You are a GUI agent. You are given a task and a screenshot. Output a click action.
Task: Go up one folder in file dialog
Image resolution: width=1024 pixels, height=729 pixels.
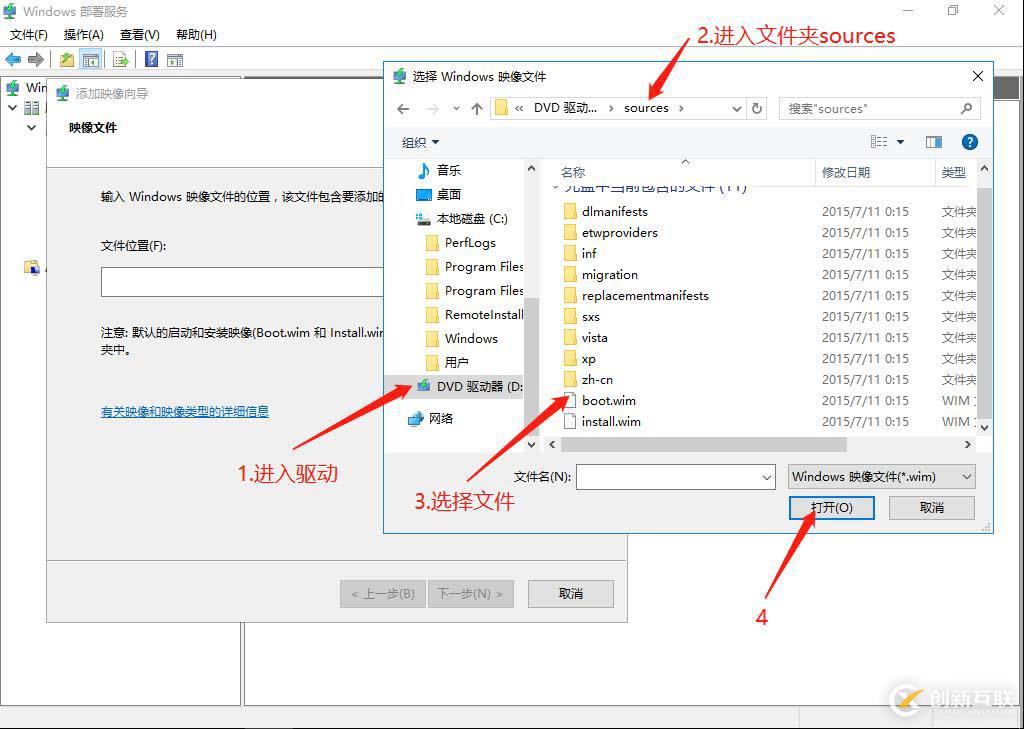coord(477,109)
